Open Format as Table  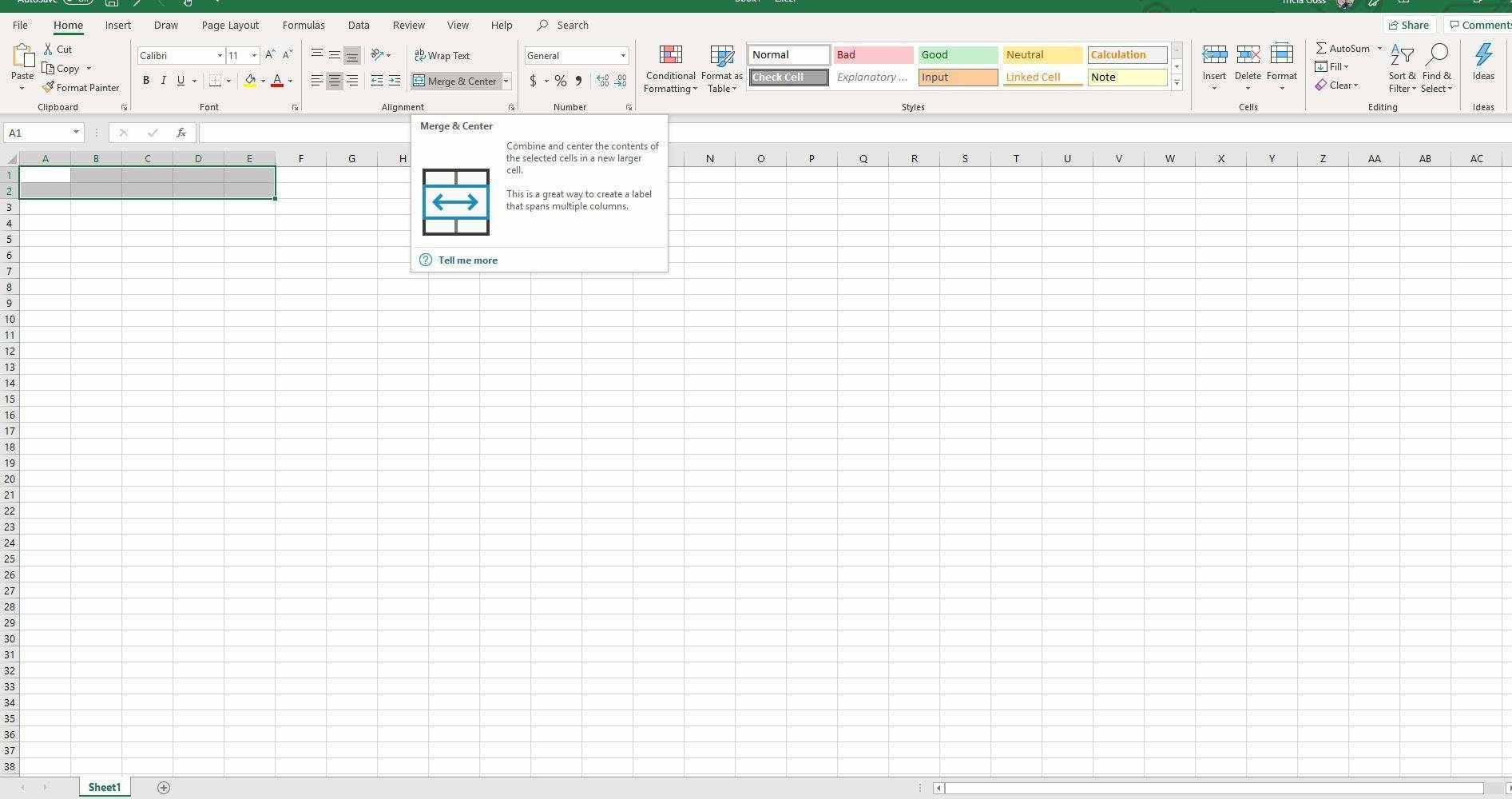tap(721, 69)
